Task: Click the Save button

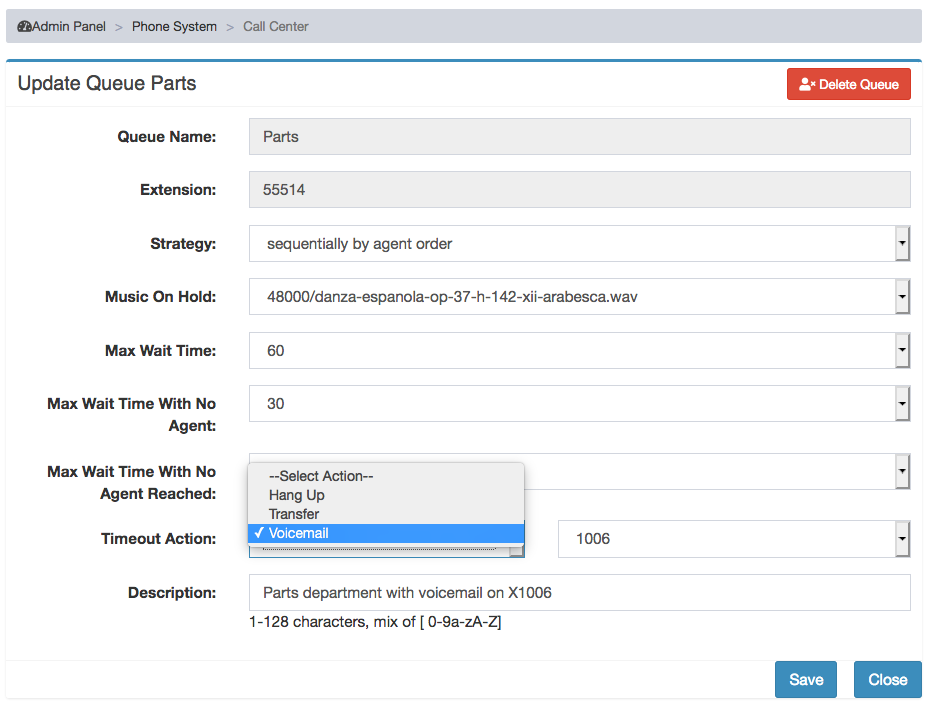Action: click(x=806, y=680)
